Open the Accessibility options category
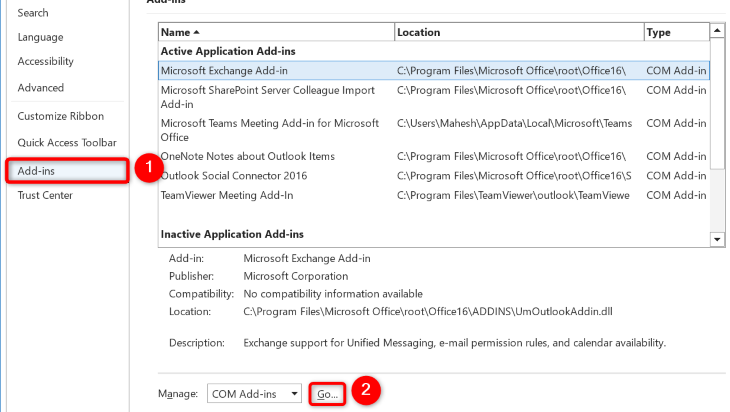Viewport: 730px width, 412px height. point(45,61)
